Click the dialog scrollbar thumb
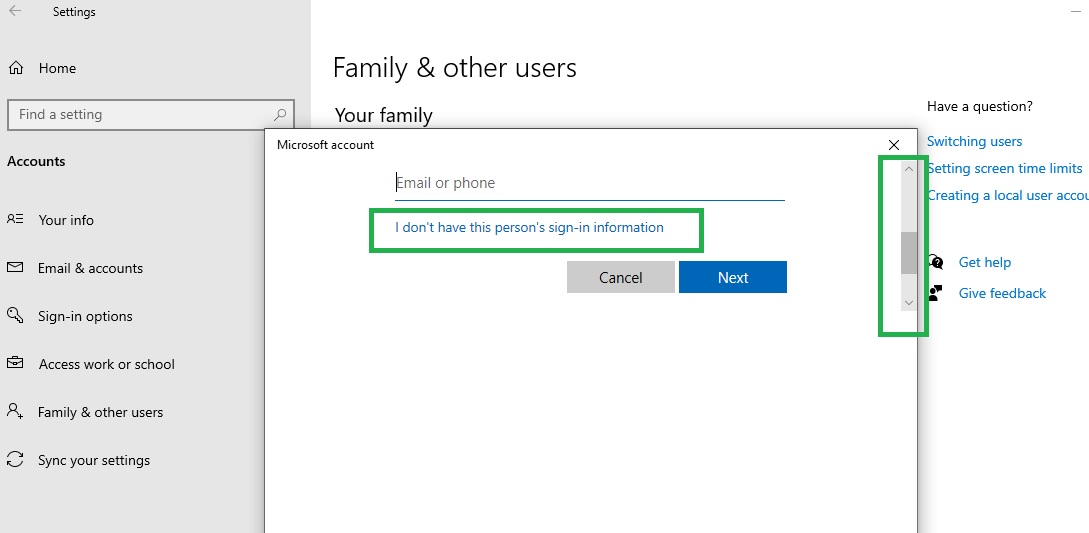This screenshot has height=533, width=1089. (x=908, y=253)
